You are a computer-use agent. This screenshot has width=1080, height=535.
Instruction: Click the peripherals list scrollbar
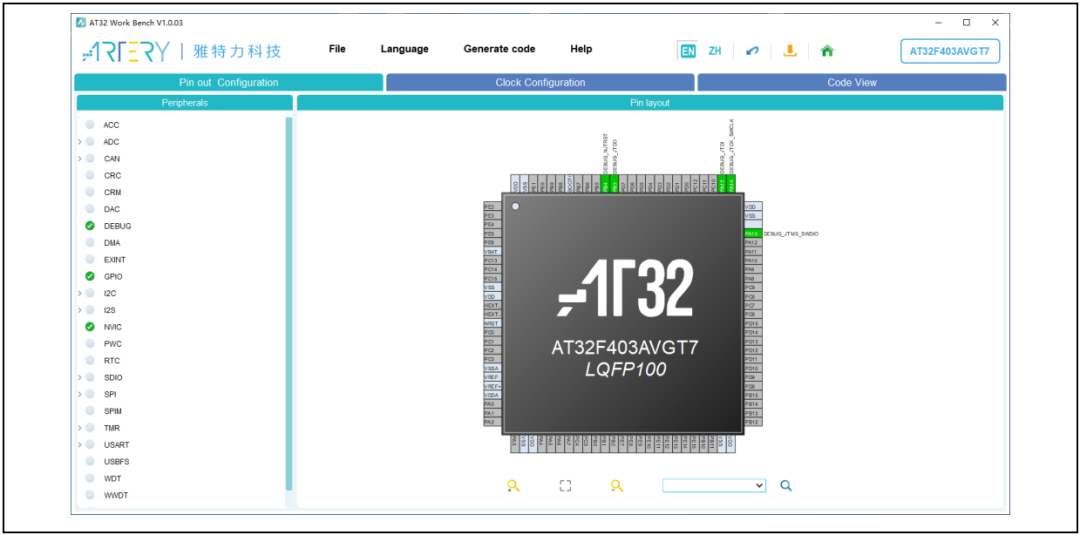click(x=289, y=303)
